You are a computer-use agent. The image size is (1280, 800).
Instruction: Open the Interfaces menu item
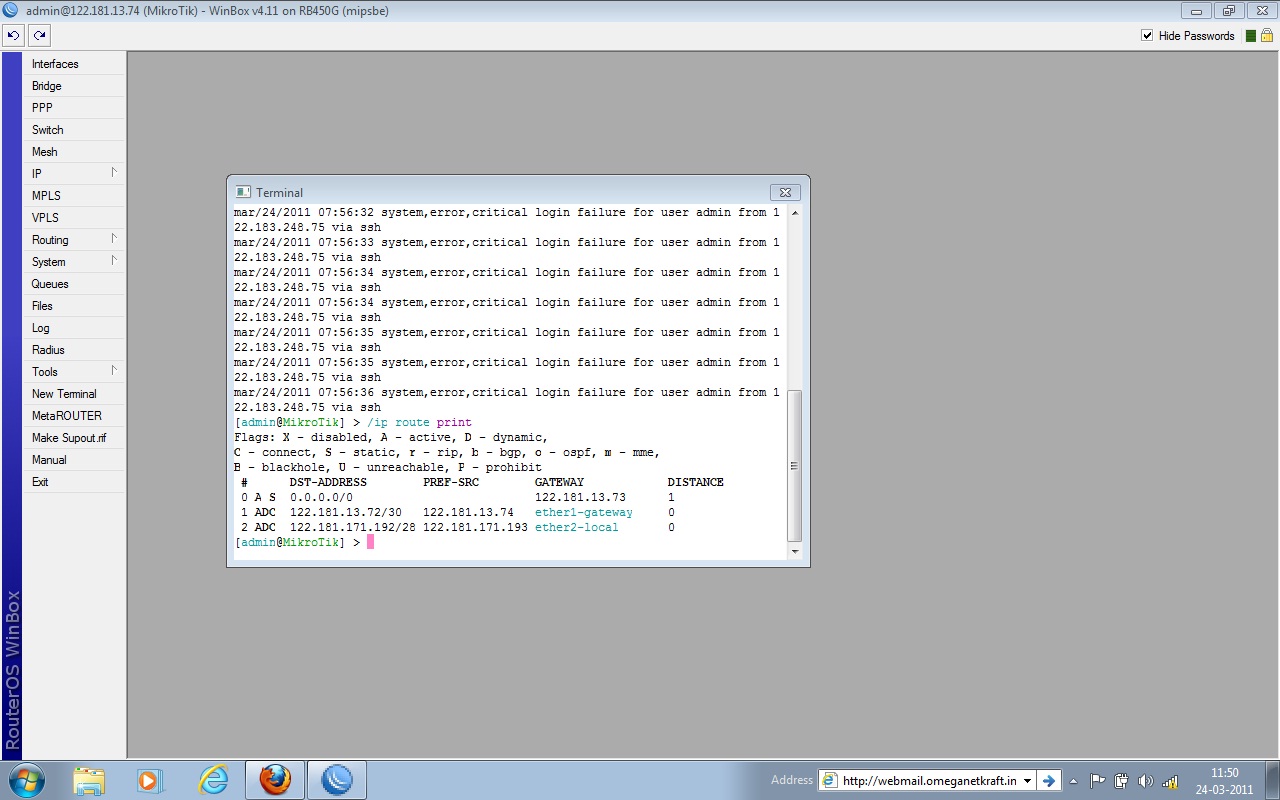(75, 64)
